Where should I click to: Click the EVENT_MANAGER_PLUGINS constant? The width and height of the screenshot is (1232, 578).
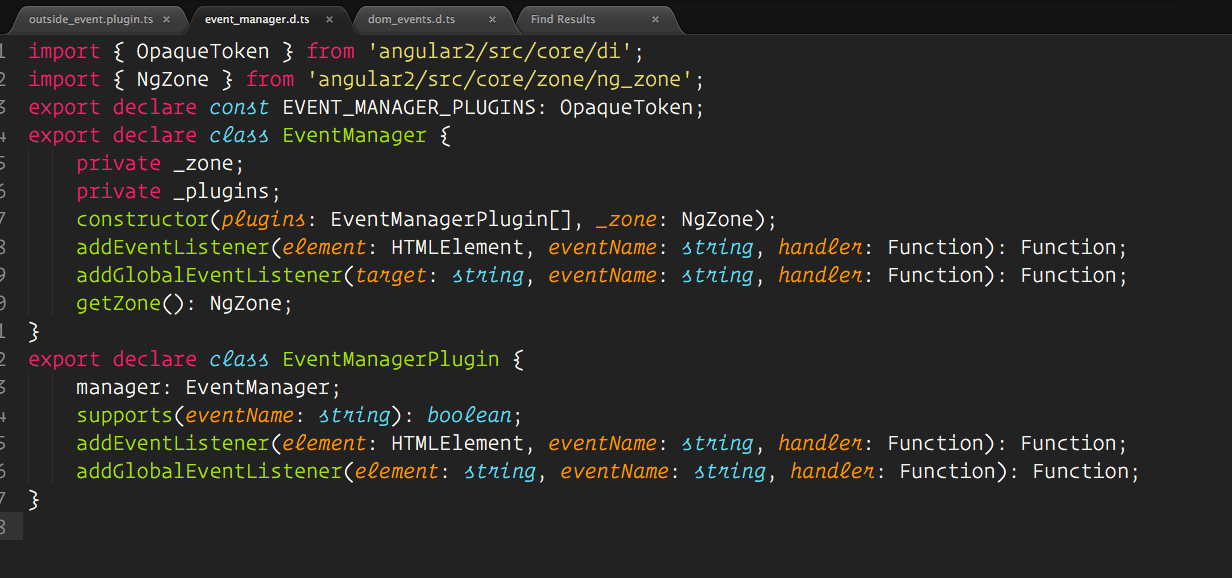420,106
